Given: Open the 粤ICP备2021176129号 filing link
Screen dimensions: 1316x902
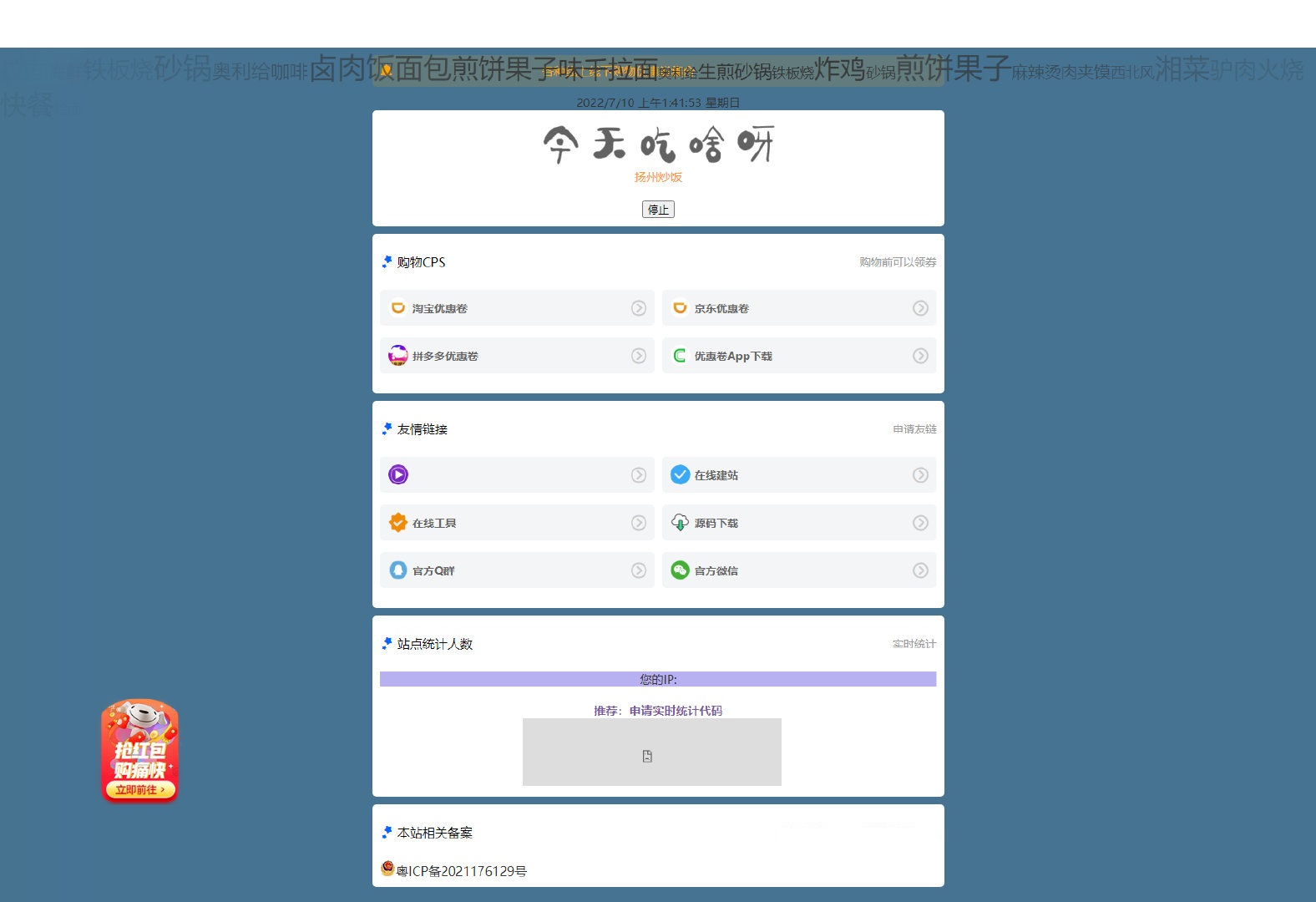Looking at the screenshot, I should click(x=461, y=871).
